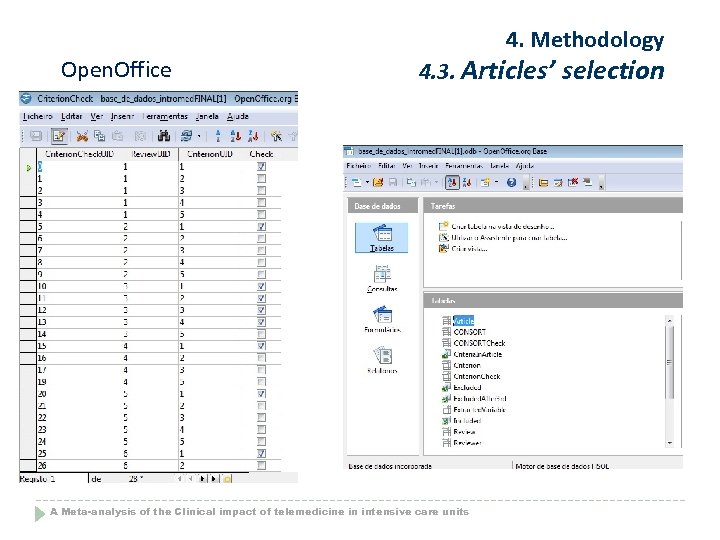Click 'Criar tabela na vista de desenho...' task
Screen dimensions: 720x540
497,226
